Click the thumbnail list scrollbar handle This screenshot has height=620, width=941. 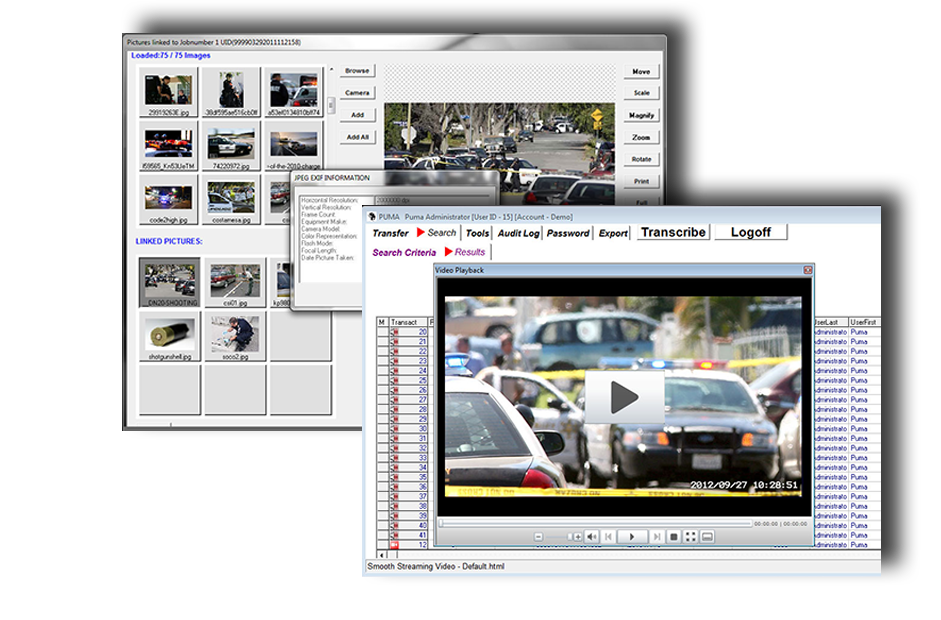pos(331,105)
